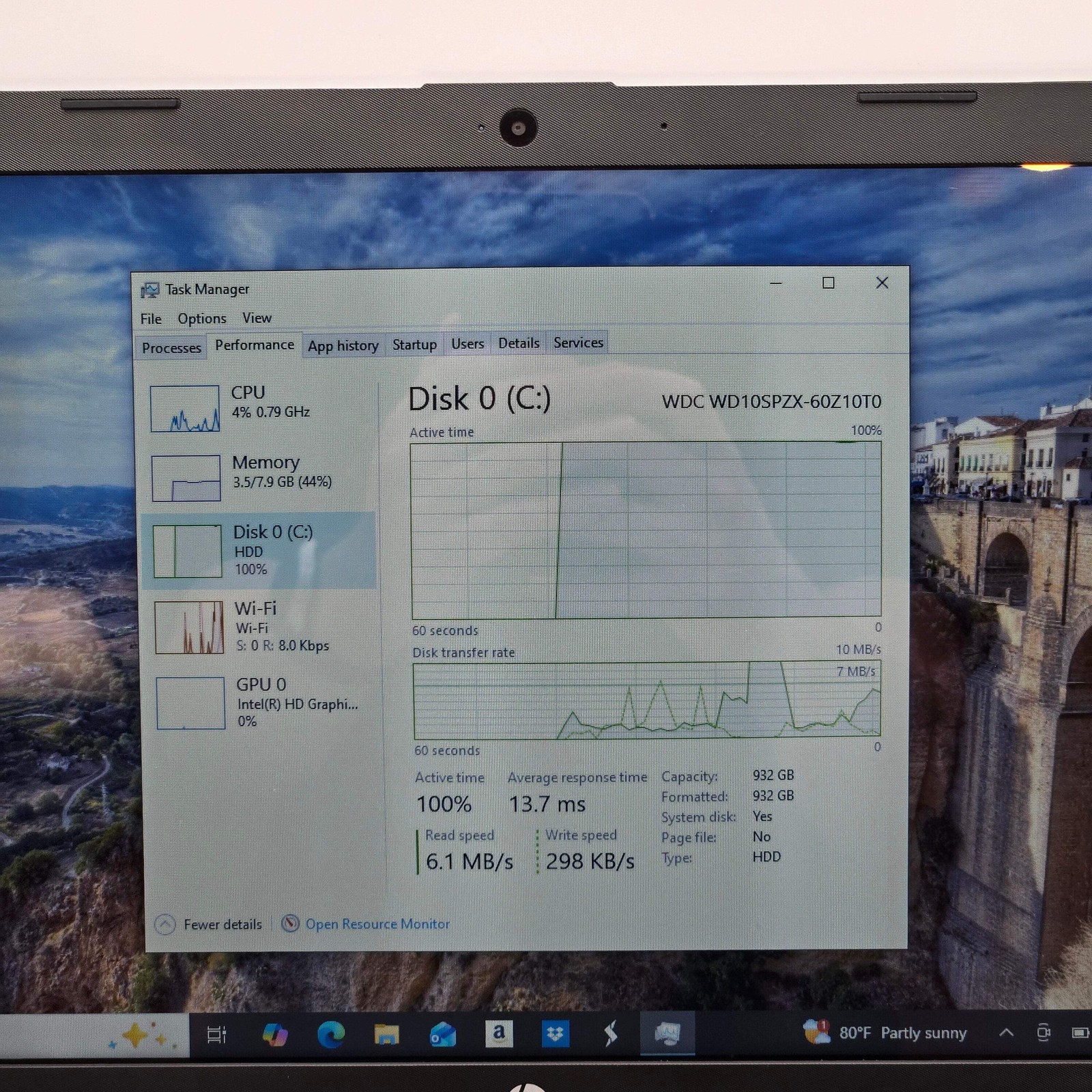Close the Task Manager window
This screenshot has width=1092, height=1092.
pos(882,283)
